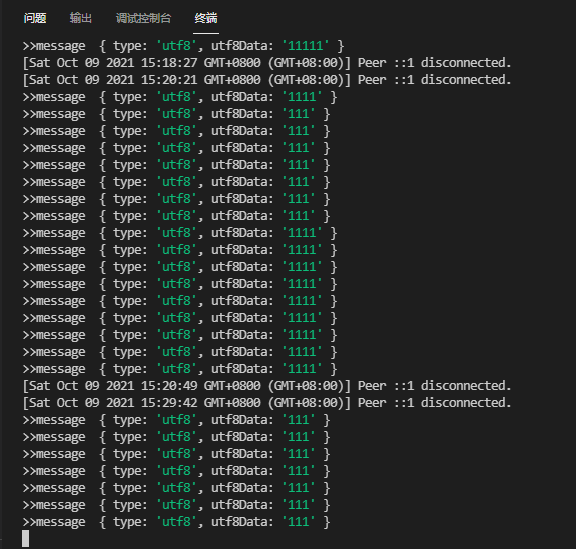Switch to the 问题 tab
The image size is (576, 549).
(x=35, y=18)
